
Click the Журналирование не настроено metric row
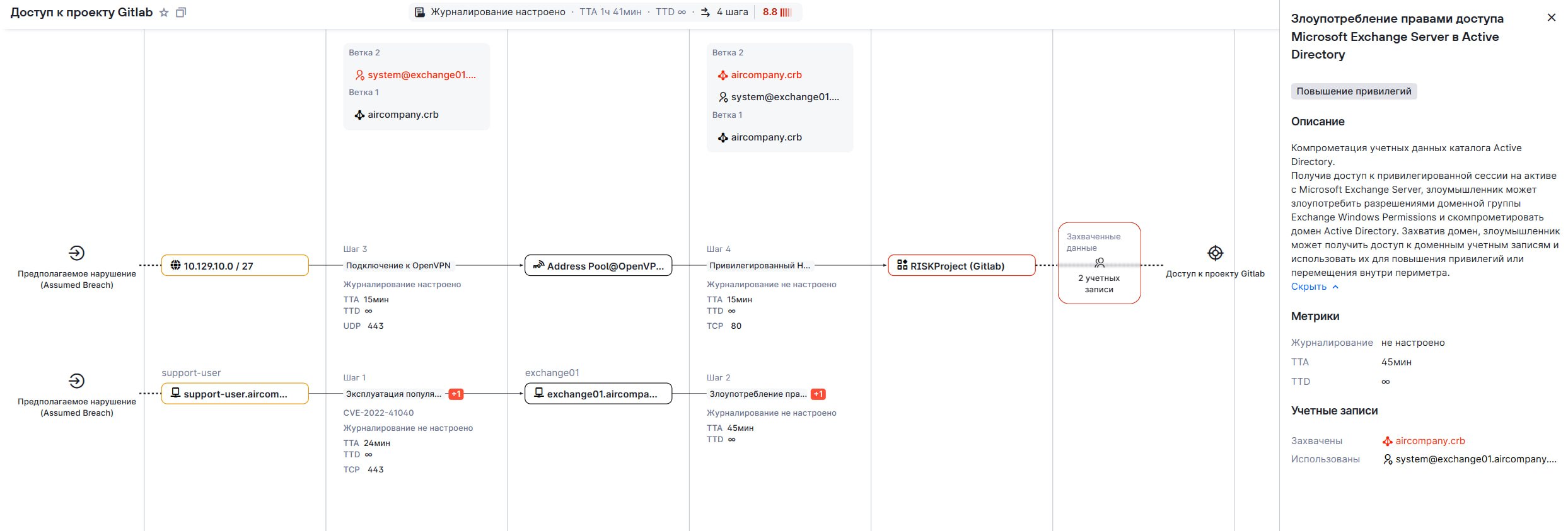click(x=1368, y=343)
